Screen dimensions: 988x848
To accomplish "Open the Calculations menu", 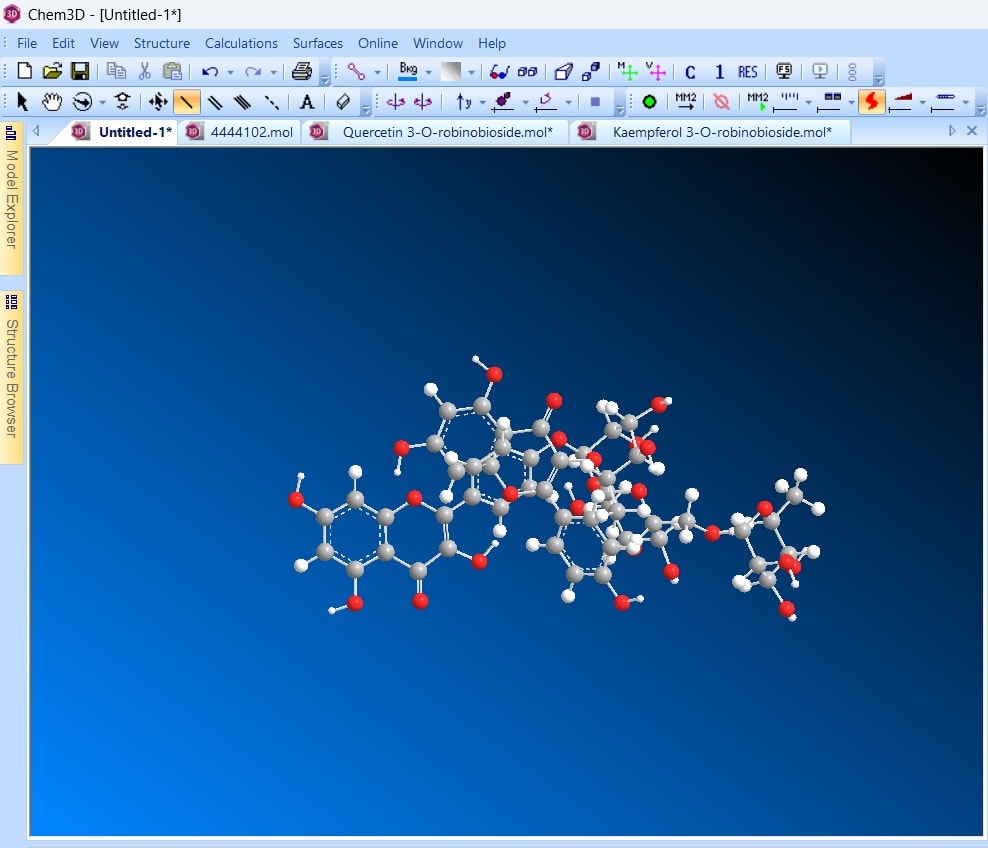I will 241,43.
